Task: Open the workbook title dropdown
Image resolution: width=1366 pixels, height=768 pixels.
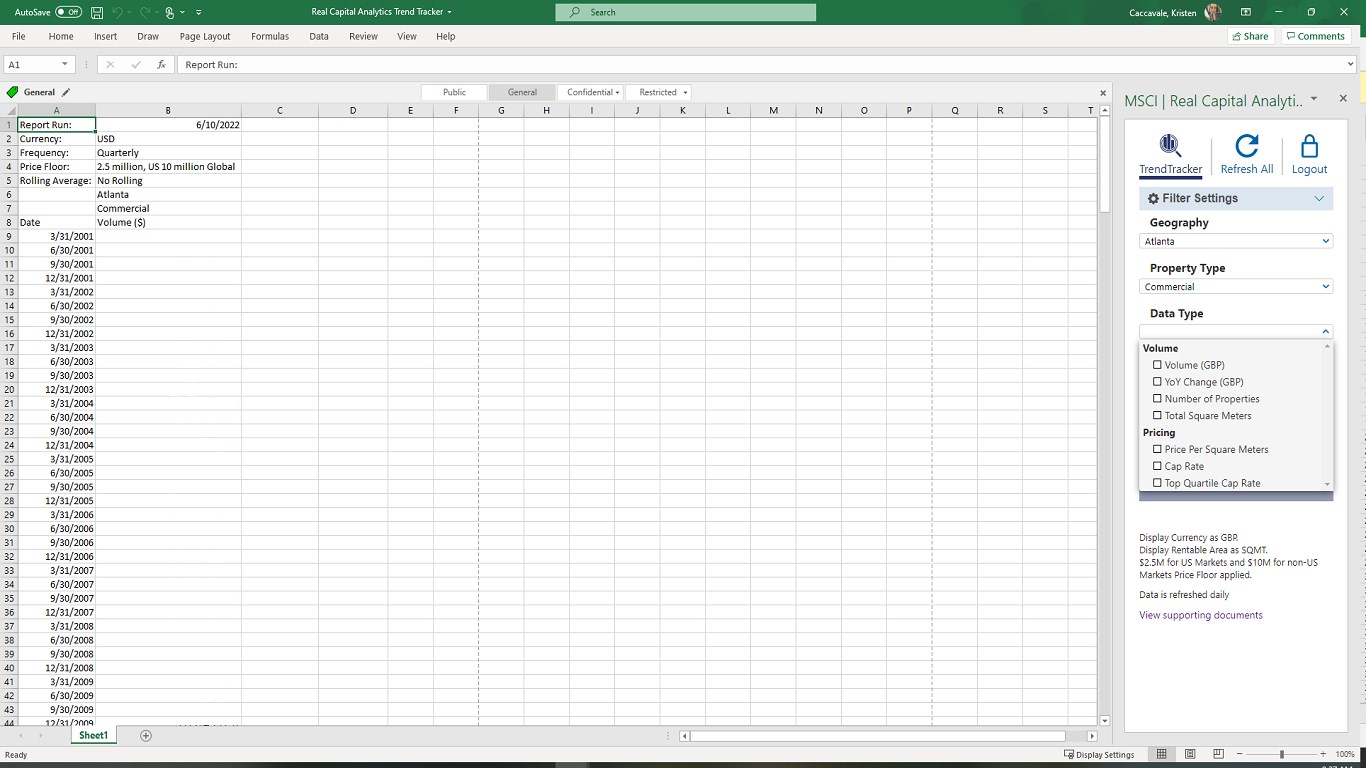Action: point(449,12)
